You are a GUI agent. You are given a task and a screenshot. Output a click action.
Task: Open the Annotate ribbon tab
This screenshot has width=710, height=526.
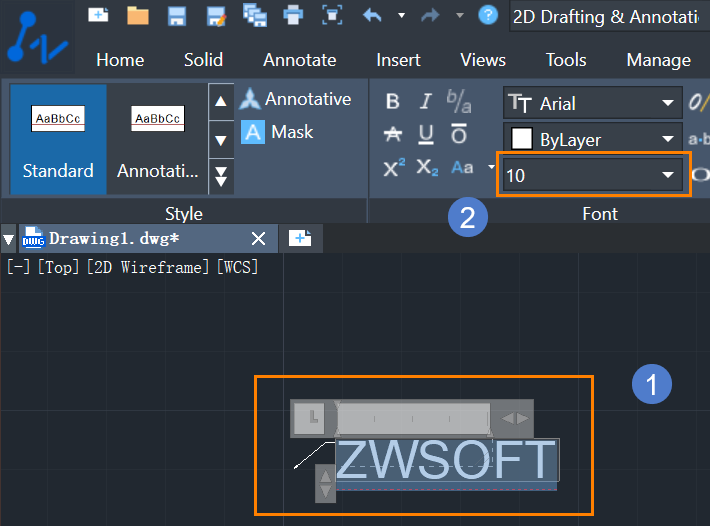coord(300,60)
